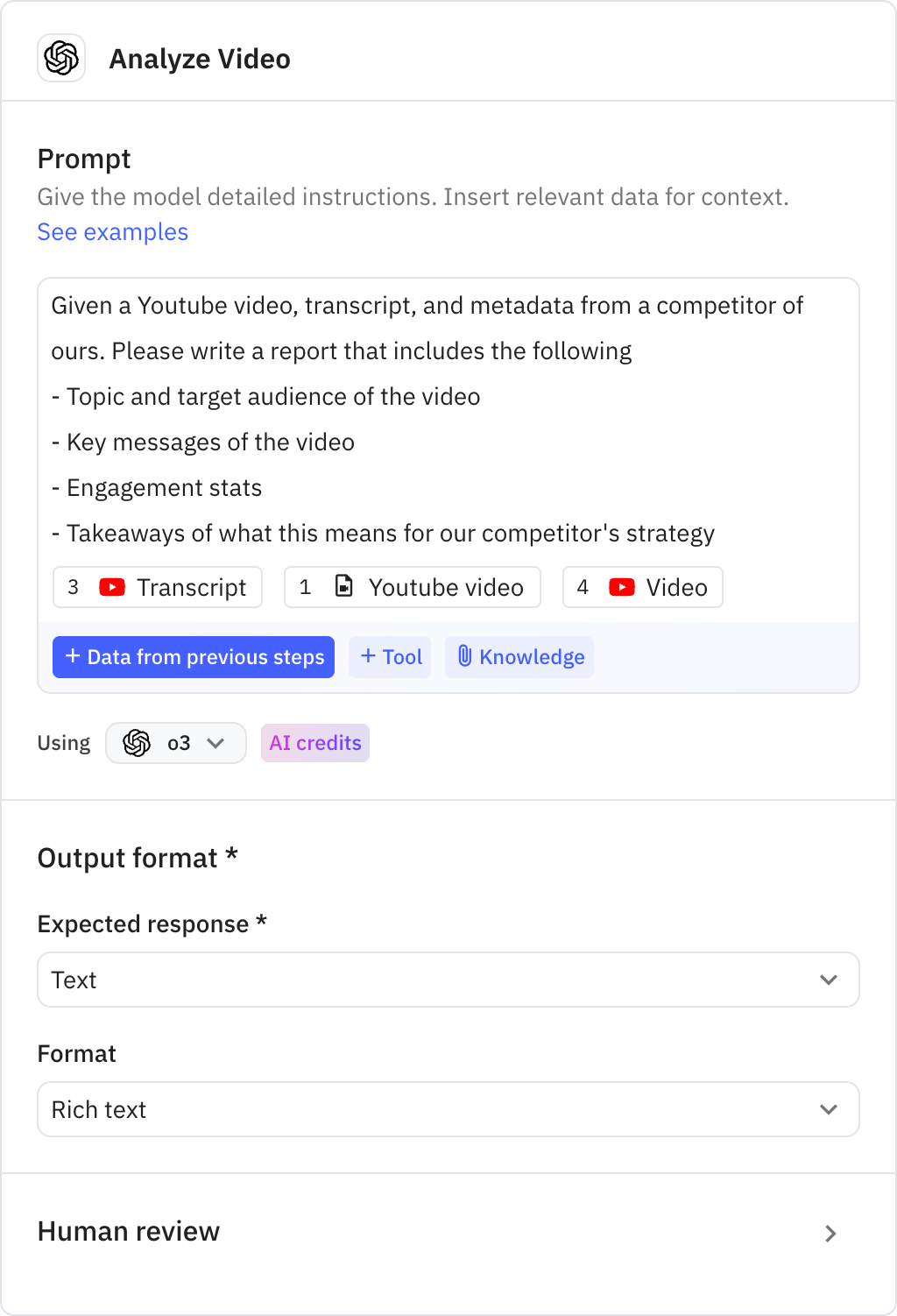This screenshot has height=1316, width=897.
Task: Select the Video variable chip numbered 4
Action: point(642,587)
